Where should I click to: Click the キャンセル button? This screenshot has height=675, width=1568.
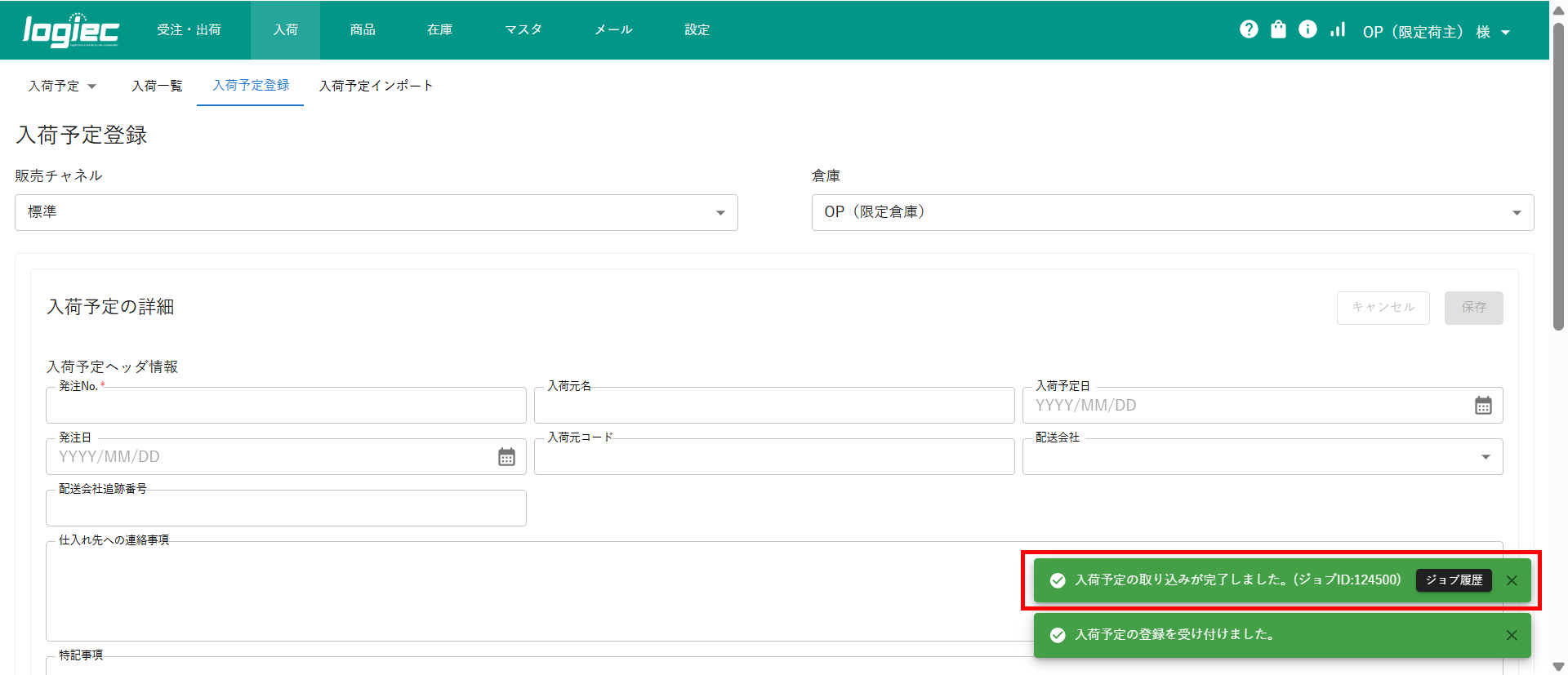click(1383, 308)
